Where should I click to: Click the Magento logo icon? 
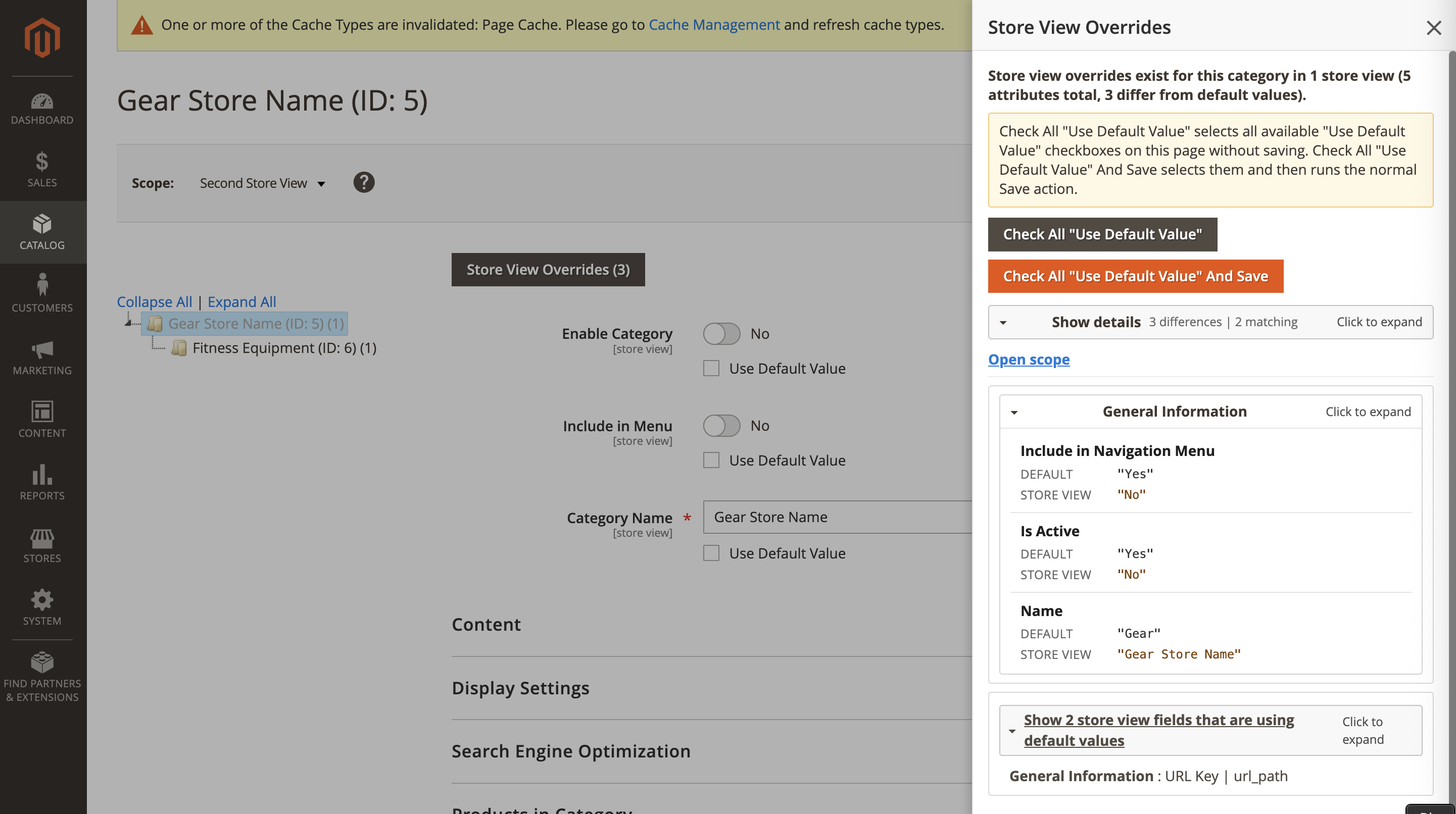click(42, 37)
